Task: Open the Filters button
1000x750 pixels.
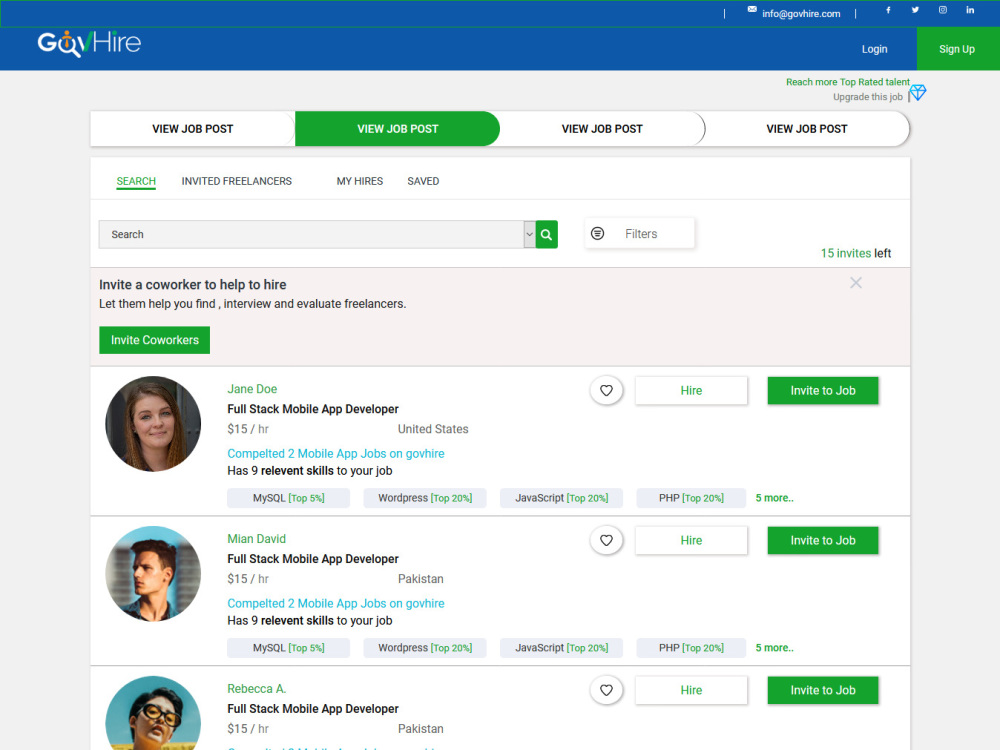Action: [640, 233]
